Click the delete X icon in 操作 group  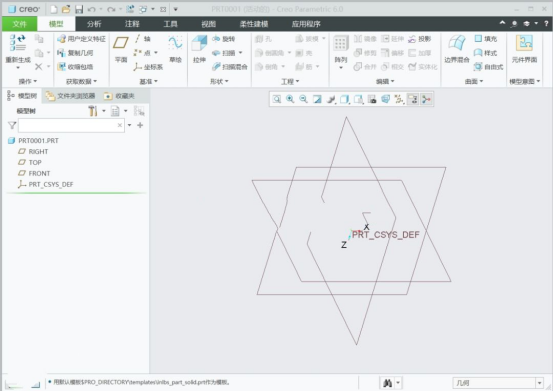(39, 66)
